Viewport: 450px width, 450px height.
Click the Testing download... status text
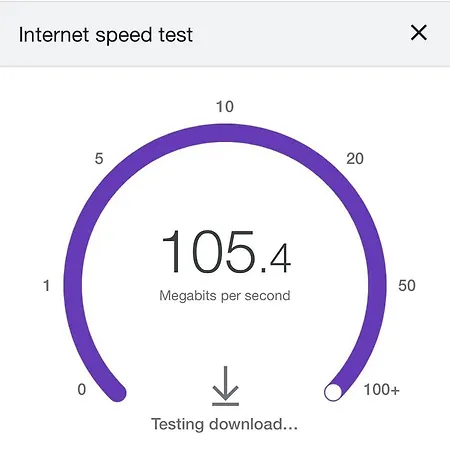[x=224, y=424]
